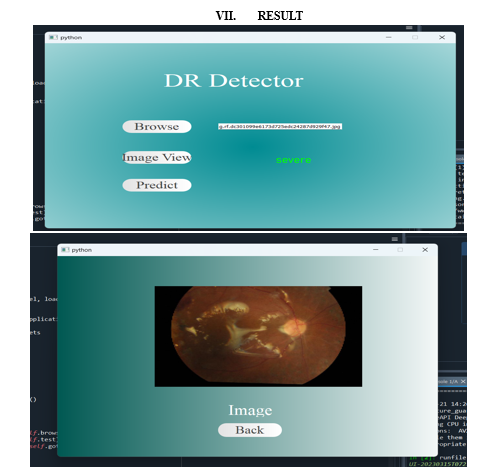The width and height of the screenshot is (482, 473).
Task: Minimize the DR Detector window
Action: 389,37
